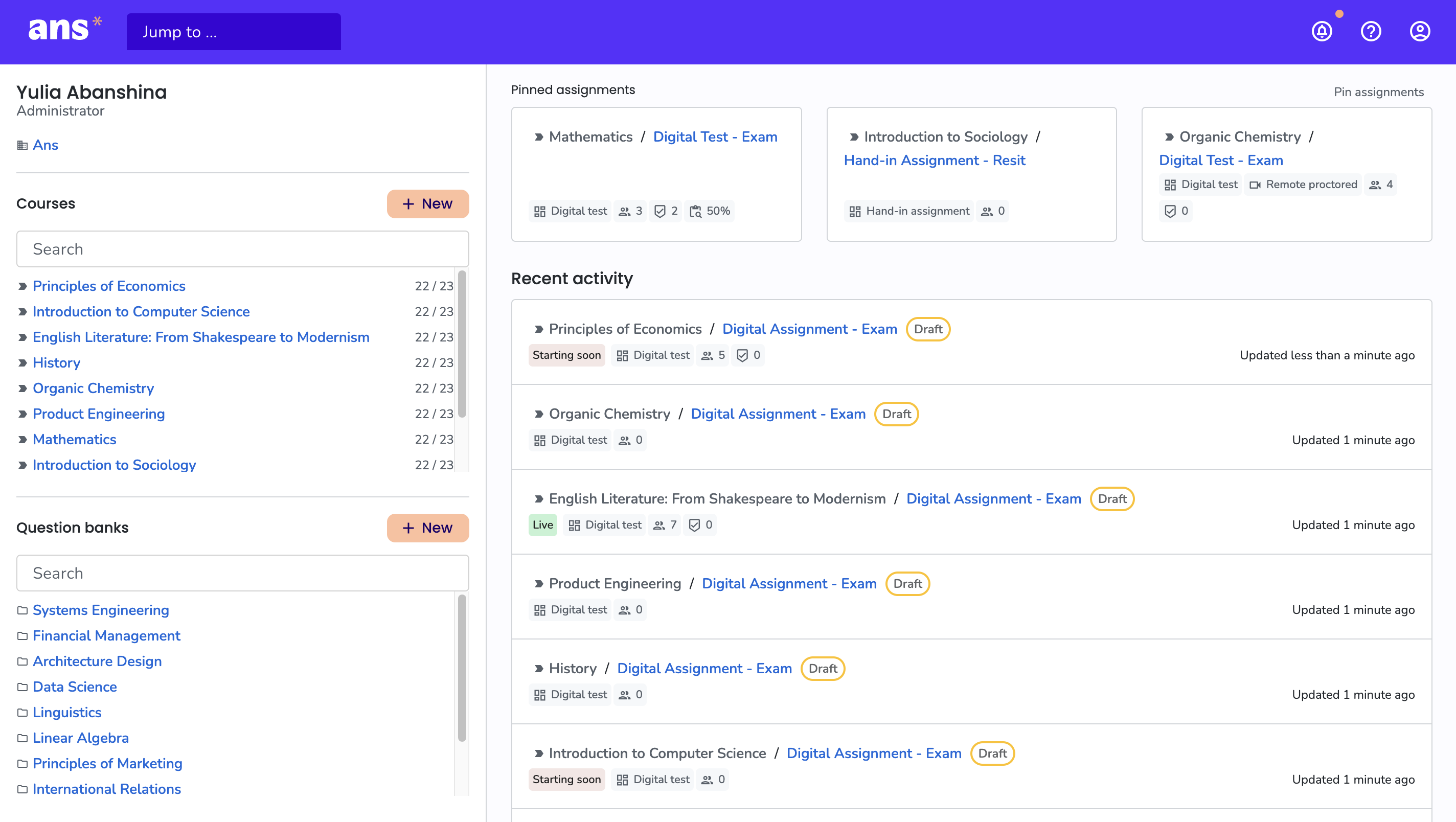Click course icon before History in sidebar

(22, 363)
